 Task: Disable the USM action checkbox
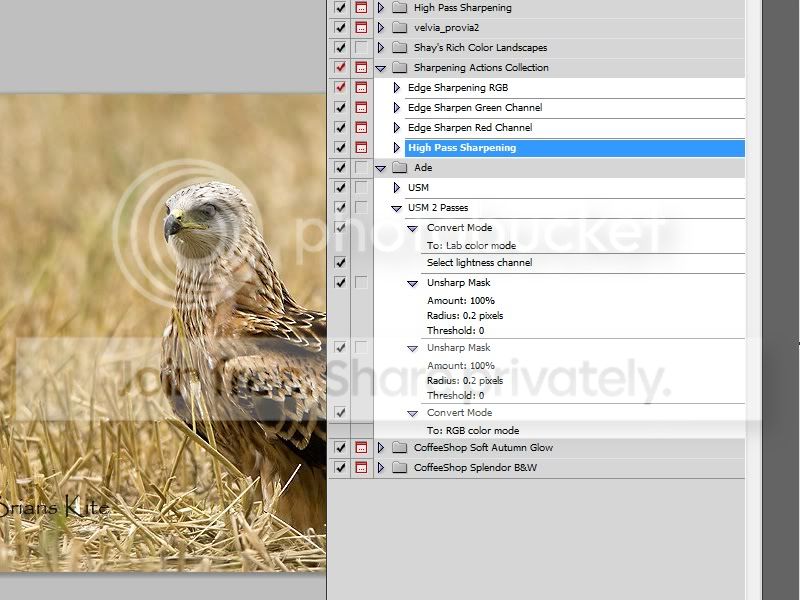[x=341, y=188]
